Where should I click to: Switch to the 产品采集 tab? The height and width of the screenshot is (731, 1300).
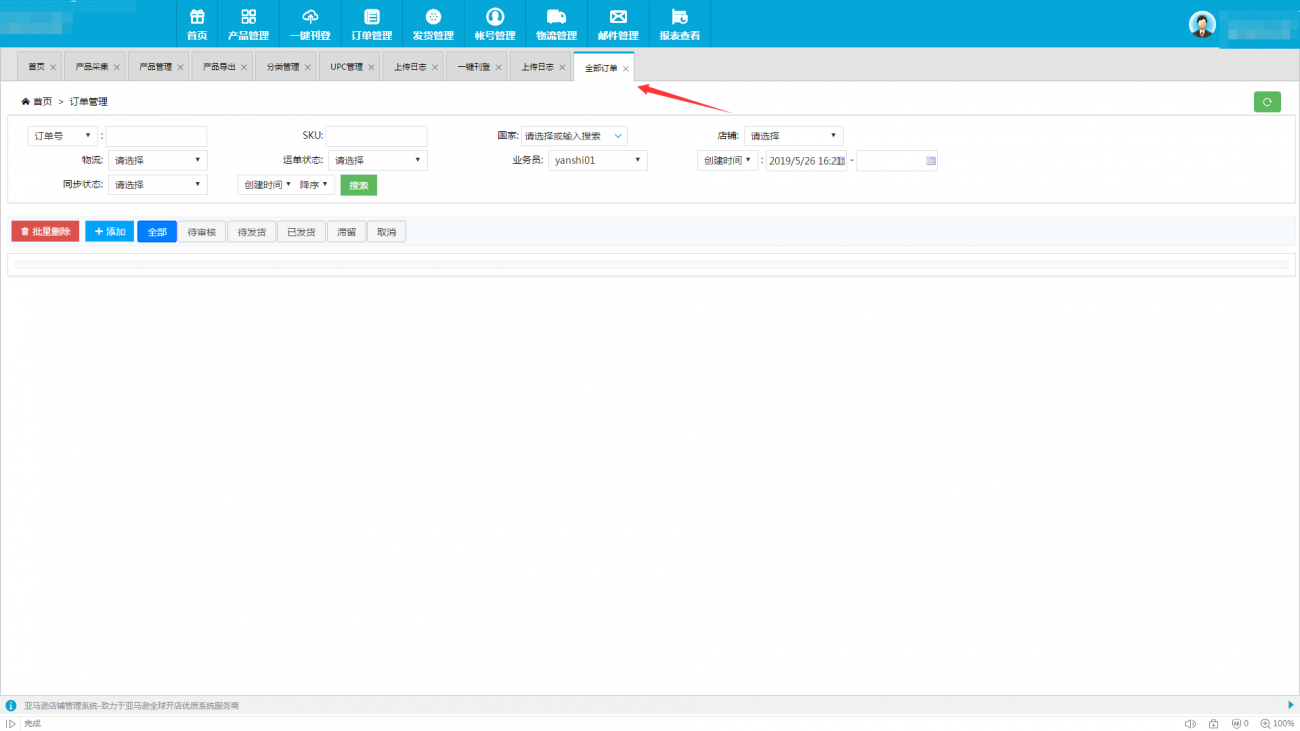tap(92, 67)
